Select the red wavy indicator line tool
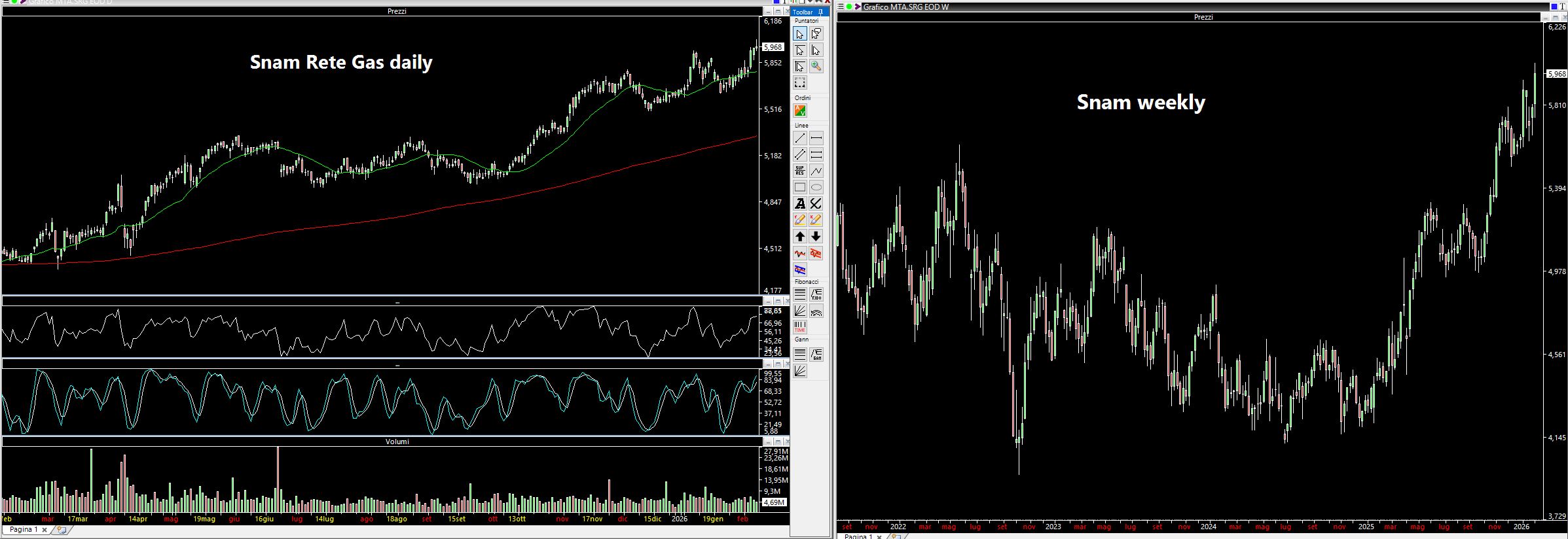Image resolution: width=1568 pixels, height=539 pixels. [x=799, y=253]
